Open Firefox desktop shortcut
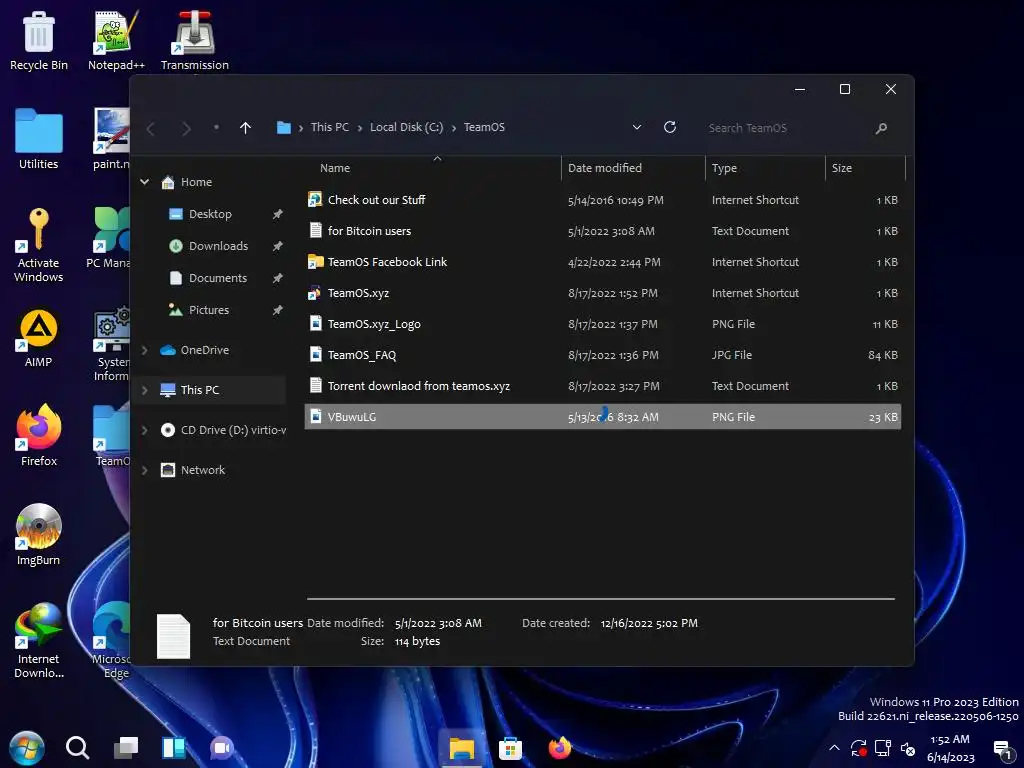Screen dimensions: 1024x768 click(x=39, y=436)
